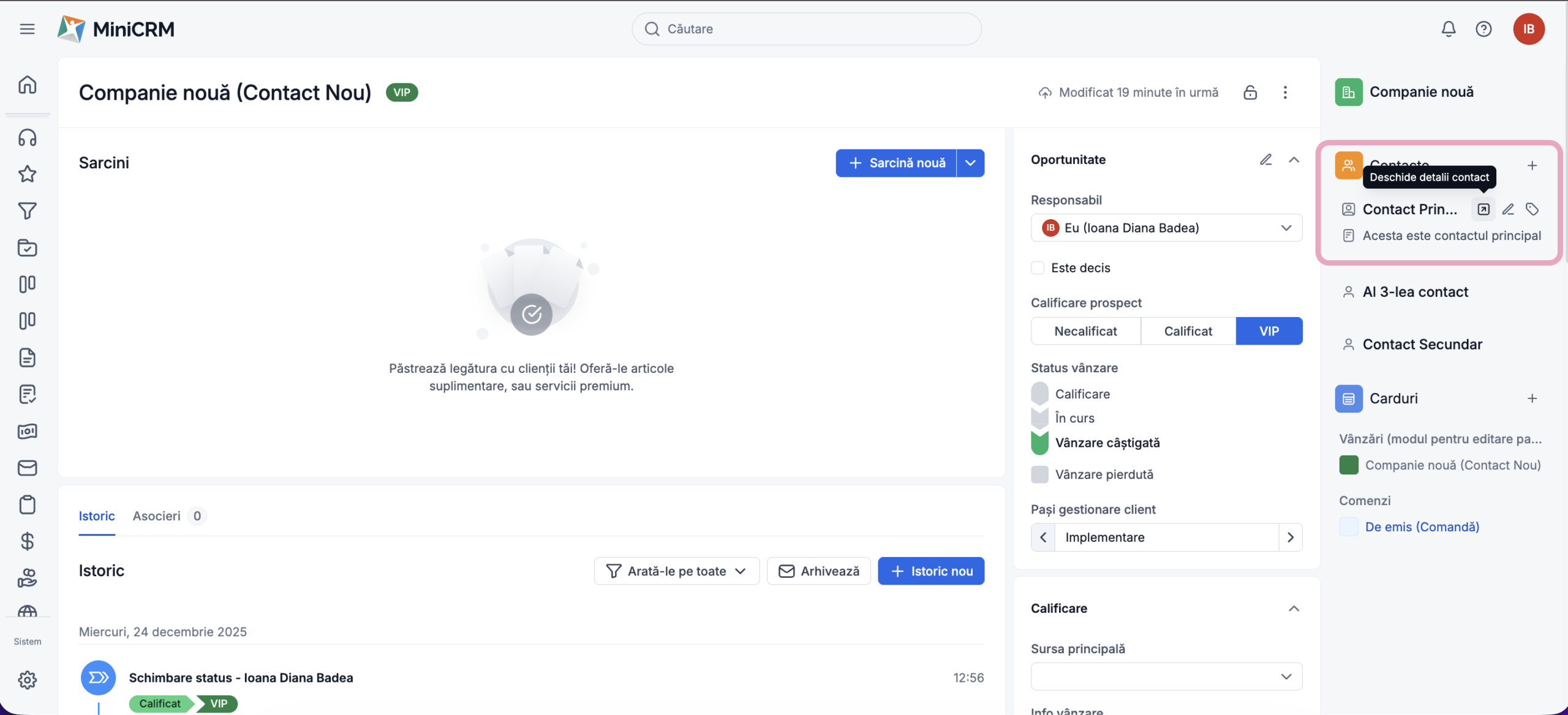Edit Oportunitate section with pencil icon
Viewport: 1568px width, 715px height.
pos(1265,160)
